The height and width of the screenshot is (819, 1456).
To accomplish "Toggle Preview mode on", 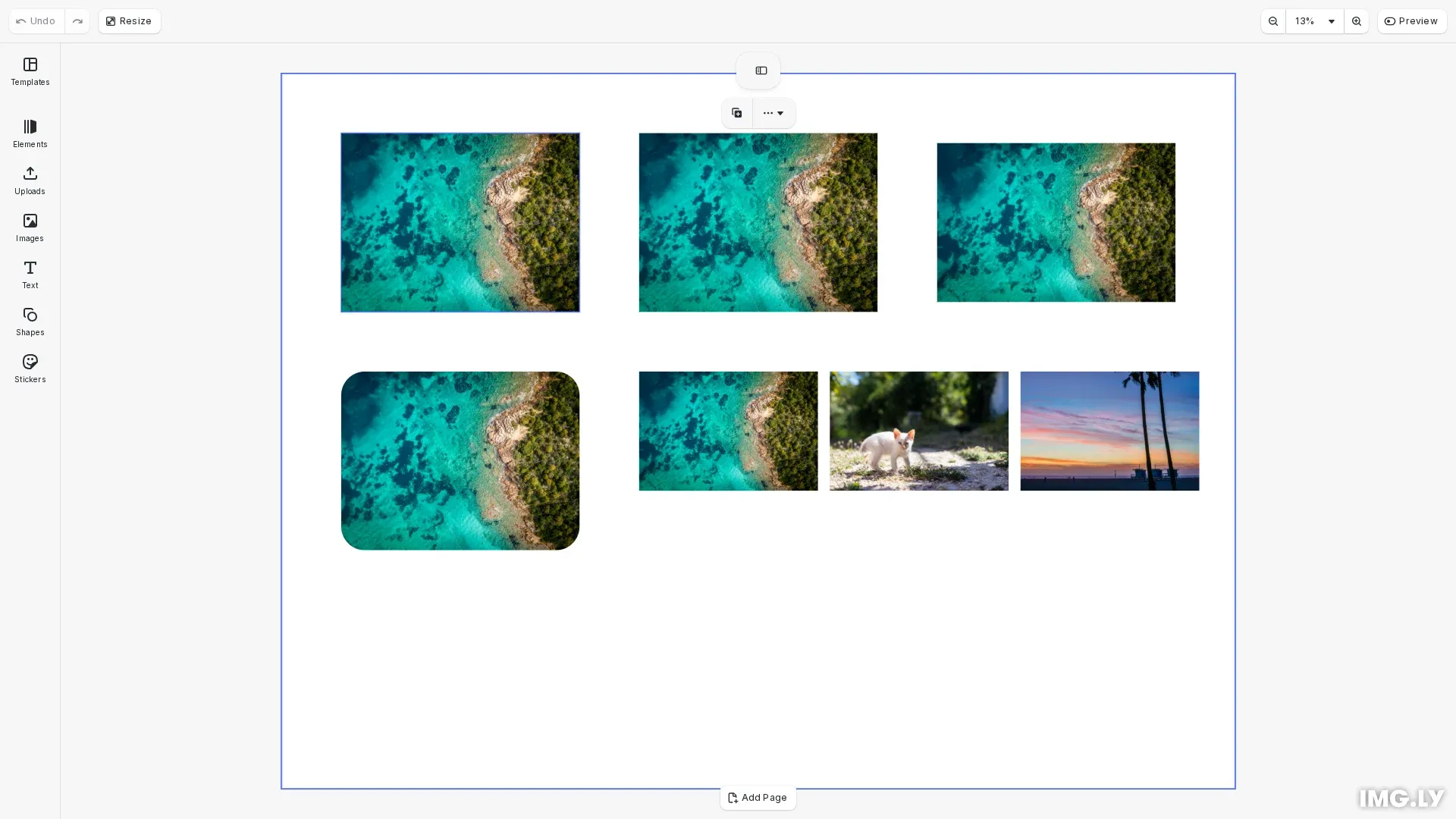I will click(1412, 20).
